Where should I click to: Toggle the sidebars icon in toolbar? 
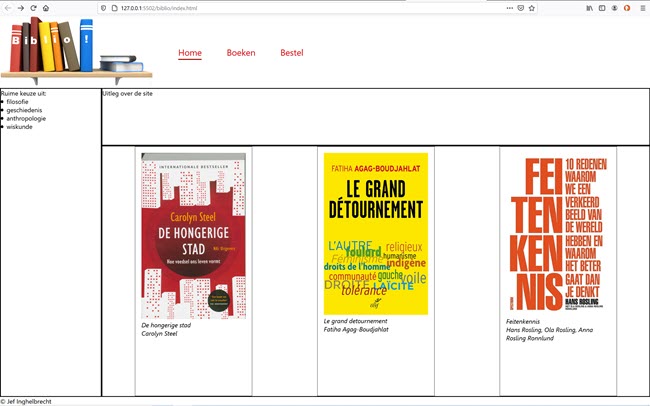click(601, 8)
